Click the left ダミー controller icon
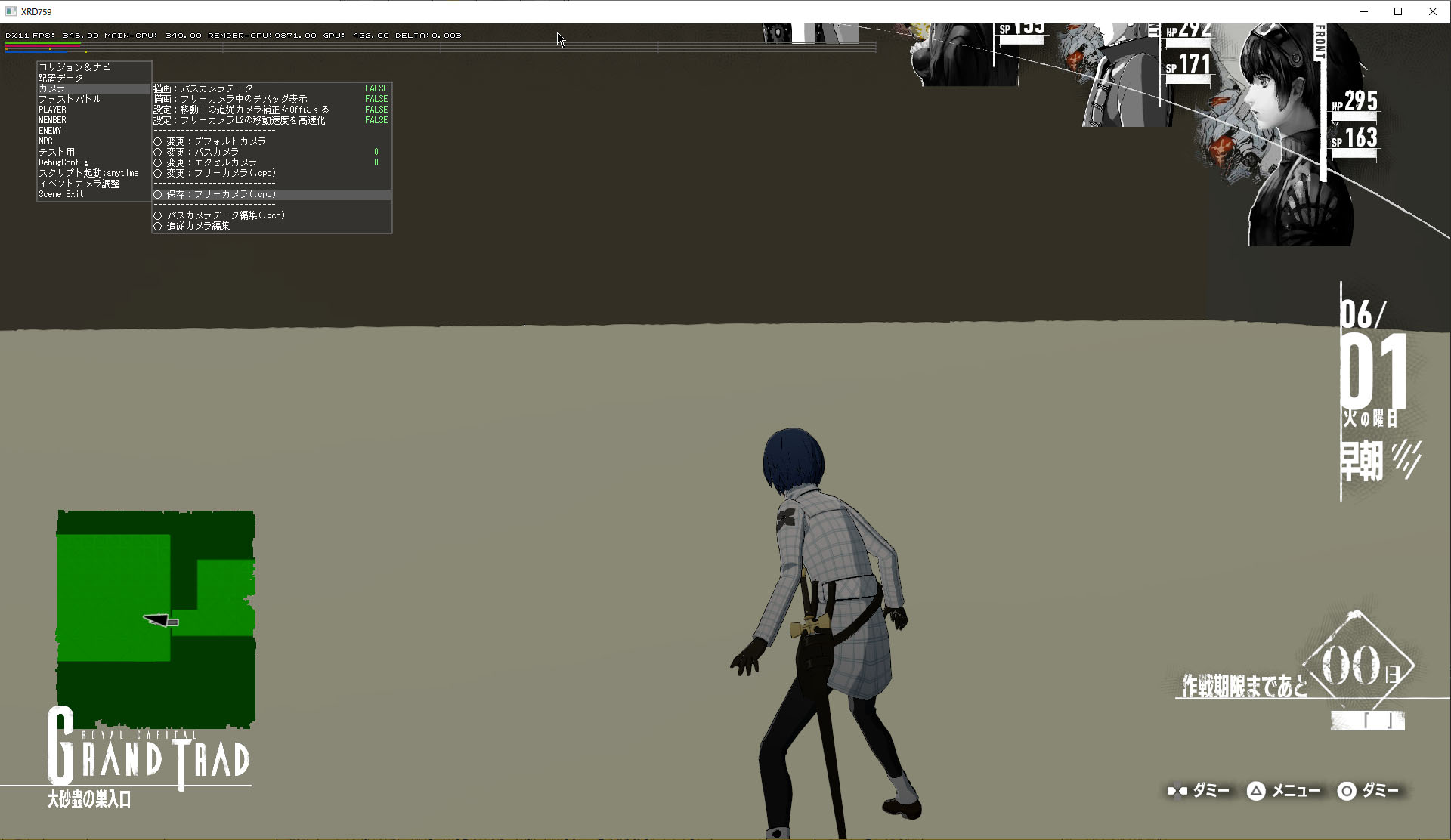This screenshot has width=1451, height=840. (1177, 791)
